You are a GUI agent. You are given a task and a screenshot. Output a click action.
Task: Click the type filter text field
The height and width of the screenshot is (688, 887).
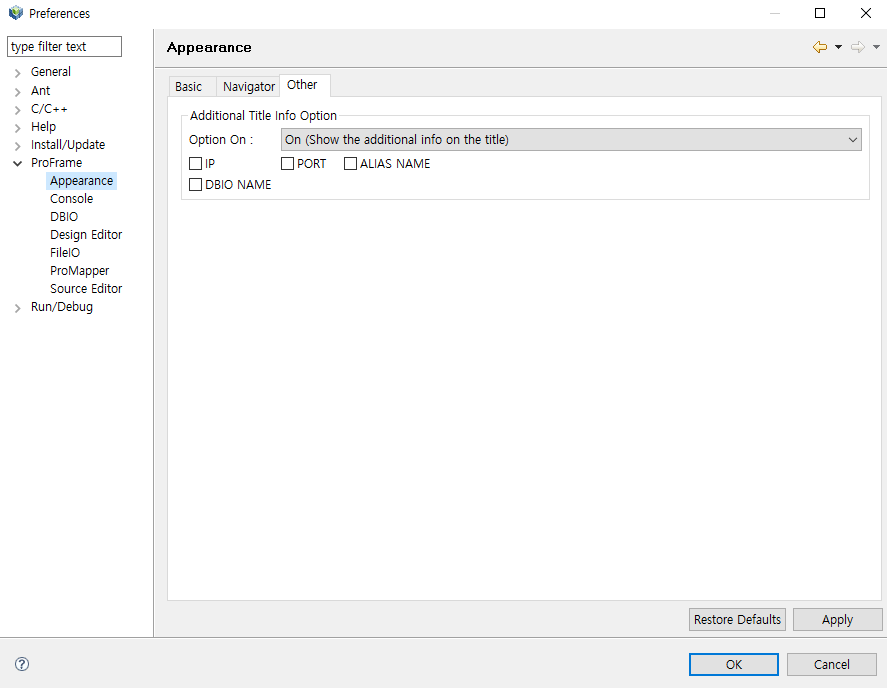[64, 47]
